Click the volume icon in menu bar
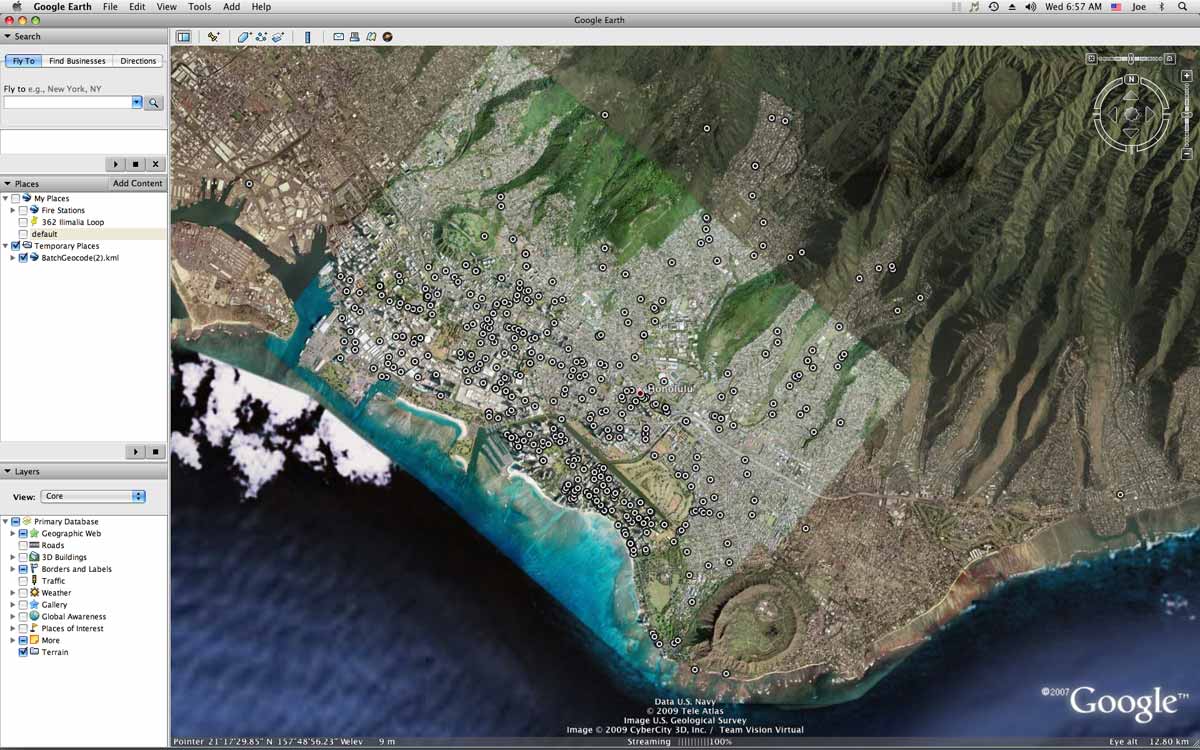The image size is (1200, 750). [x=1030, y=6]
